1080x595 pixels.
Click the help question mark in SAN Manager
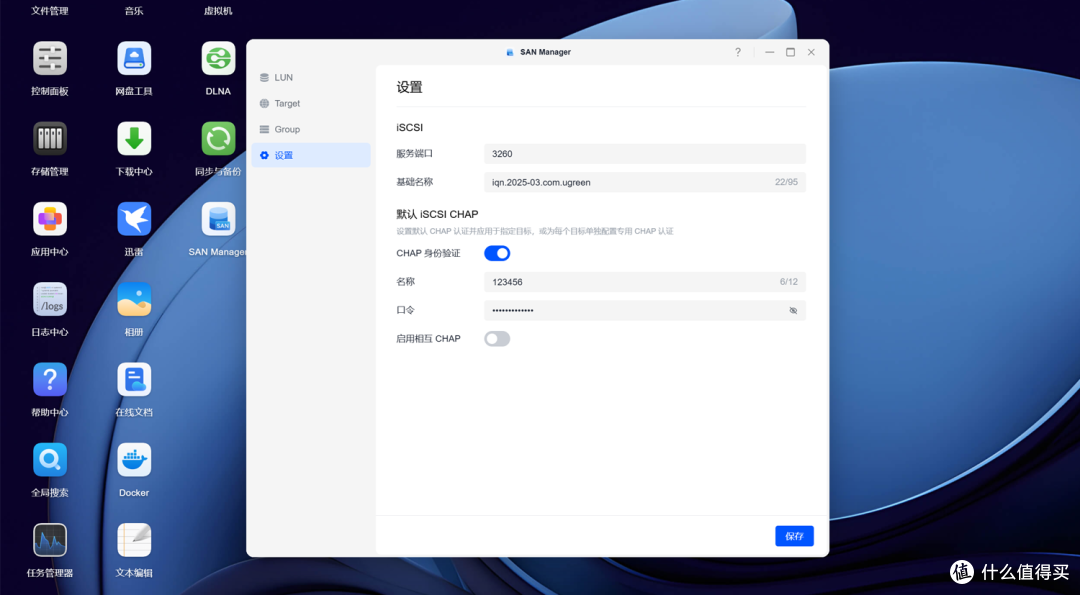(738, 52)
